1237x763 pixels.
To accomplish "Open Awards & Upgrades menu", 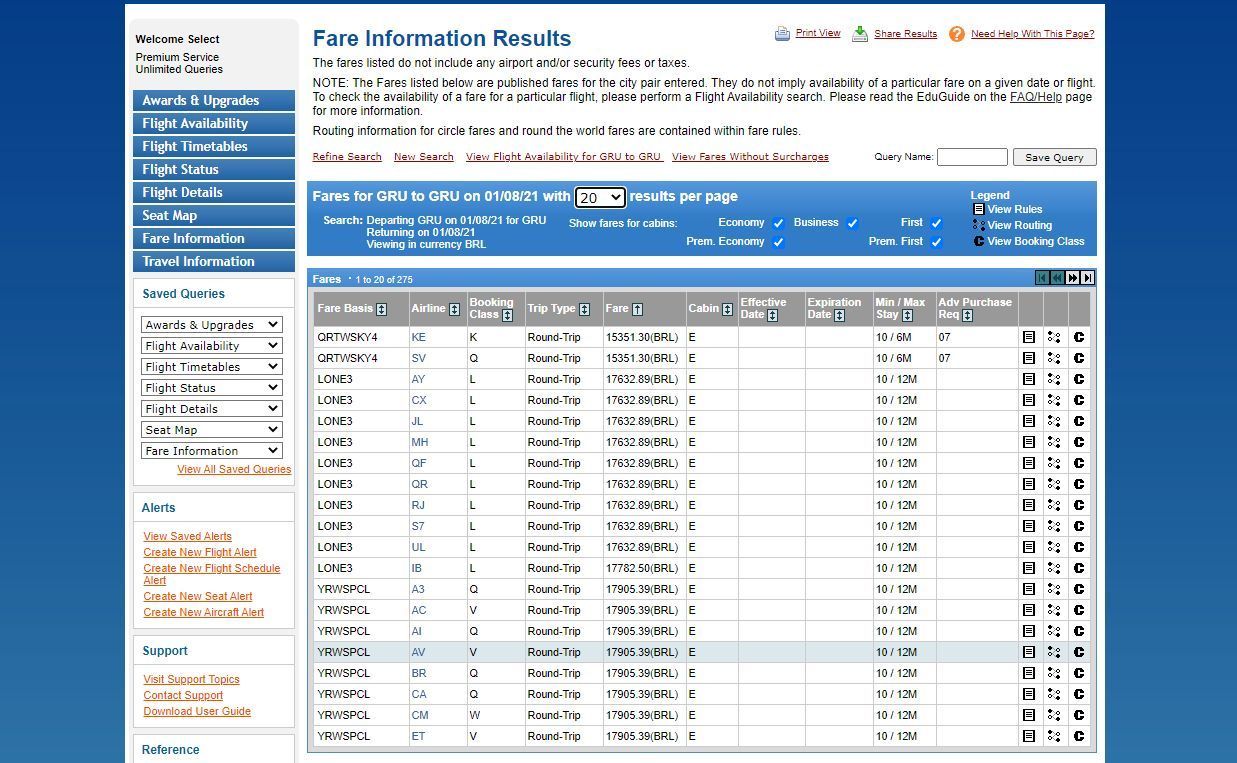I will coord(214,101).
